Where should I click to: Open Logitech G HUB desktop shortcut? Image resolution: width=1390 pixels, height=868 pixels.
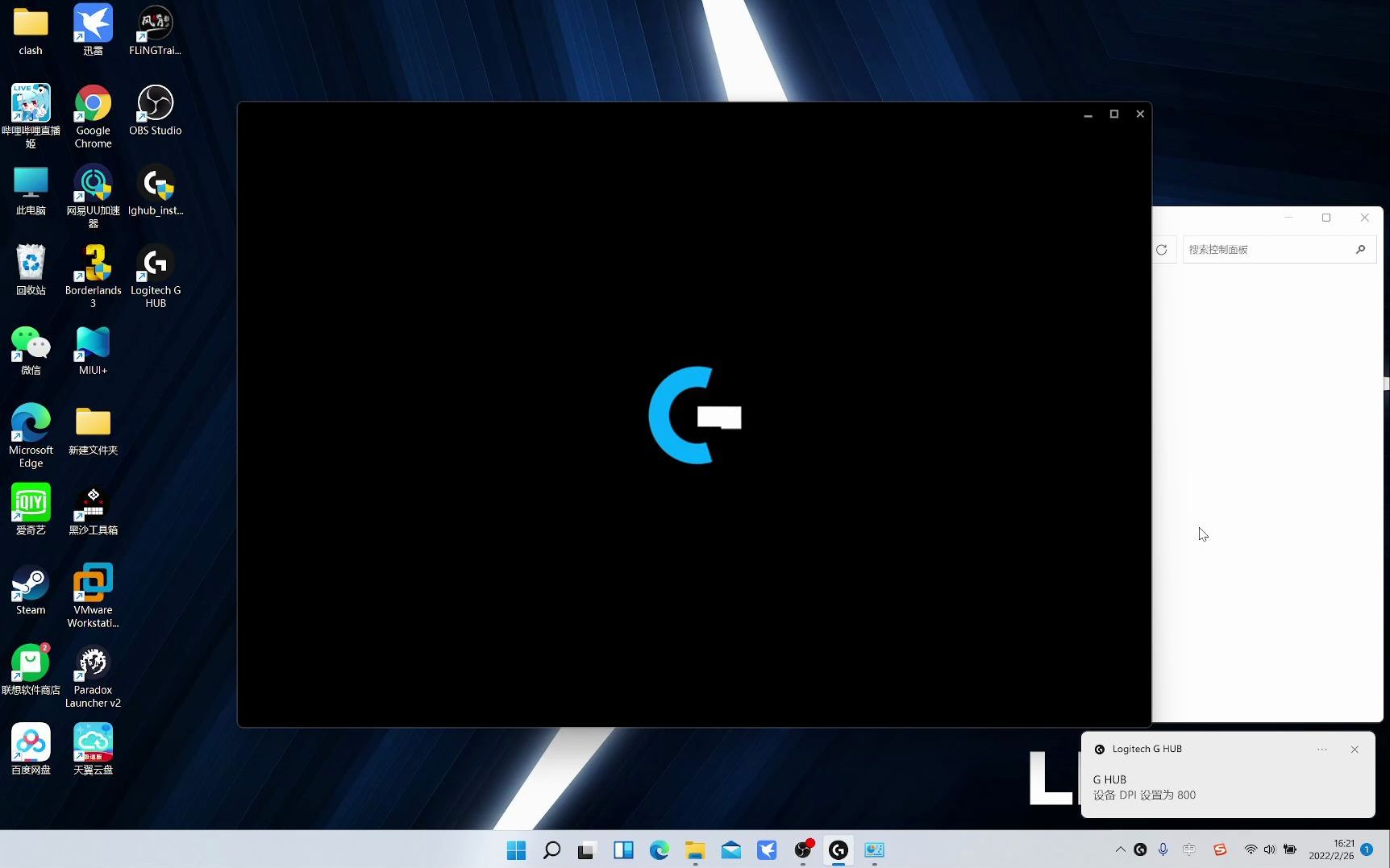156,276
